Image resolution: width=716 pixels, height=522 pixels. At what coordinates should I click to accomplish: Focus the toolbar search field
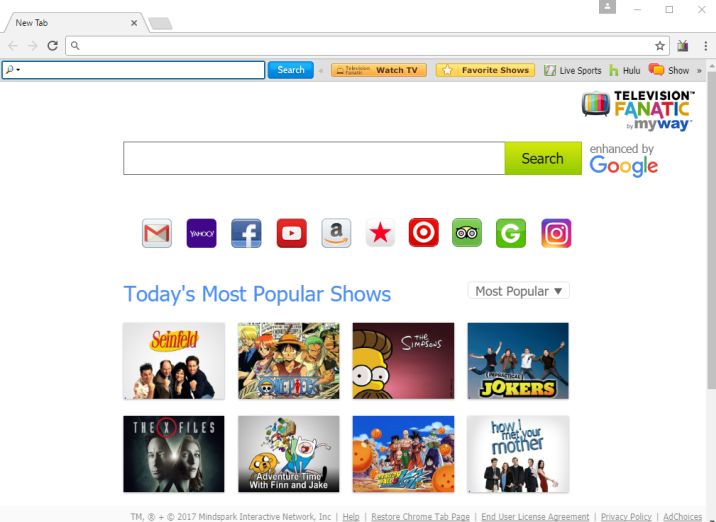[x=133, y=70]
